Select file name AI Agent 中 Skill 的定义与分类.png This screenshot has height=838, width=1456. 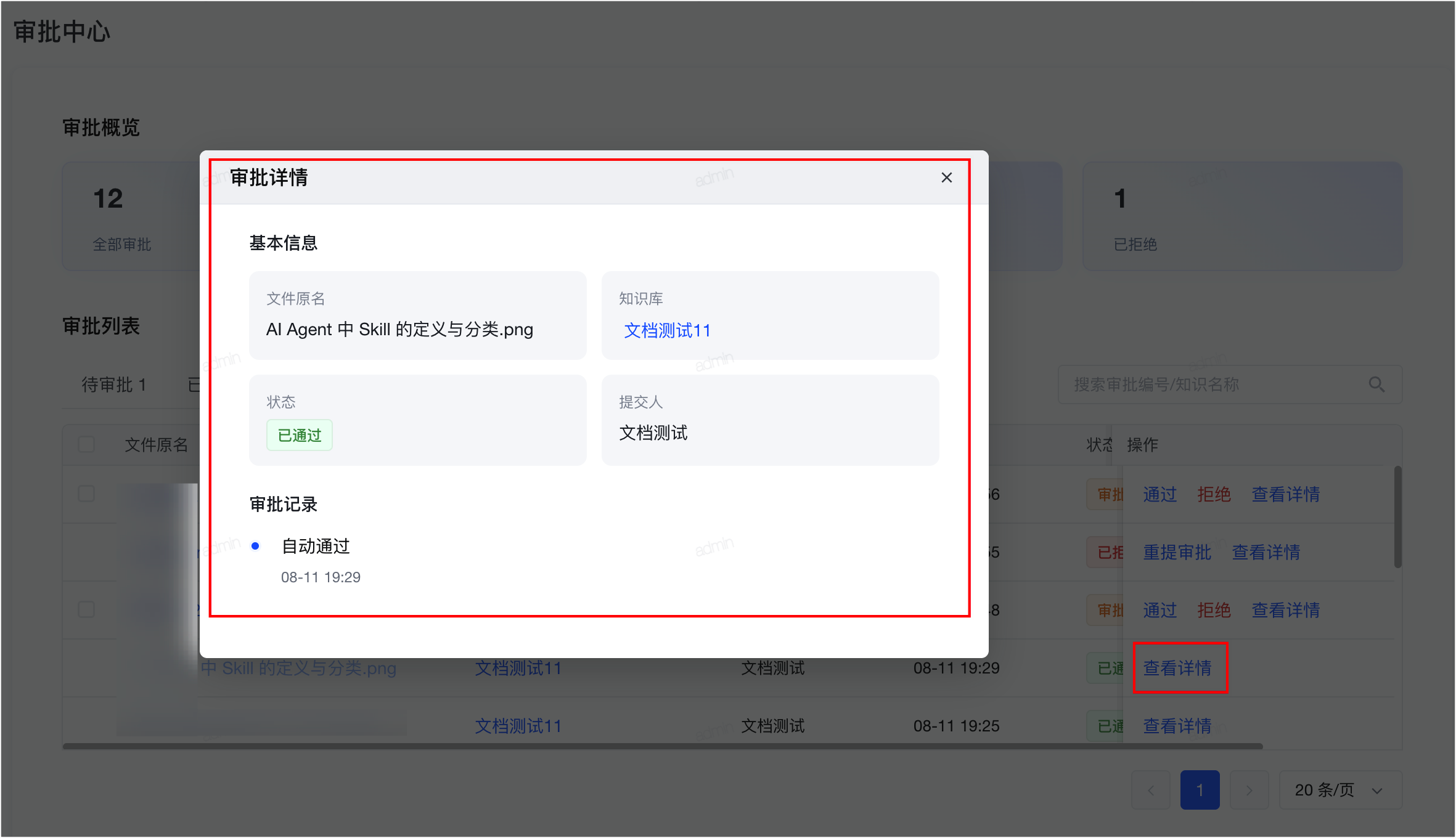click(399, 330)
